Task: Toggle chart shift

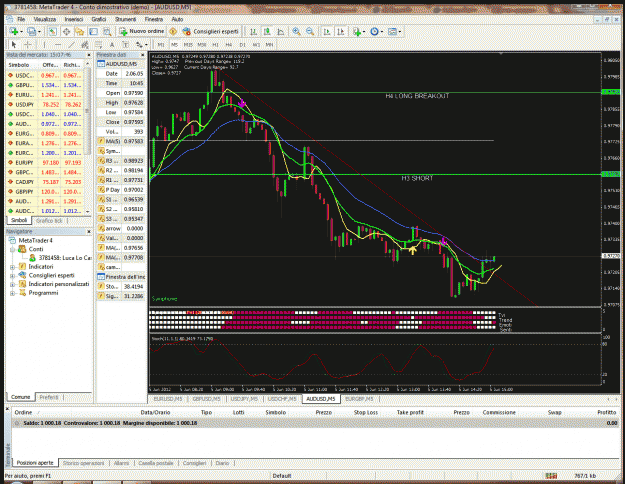Action: point(340,31)
